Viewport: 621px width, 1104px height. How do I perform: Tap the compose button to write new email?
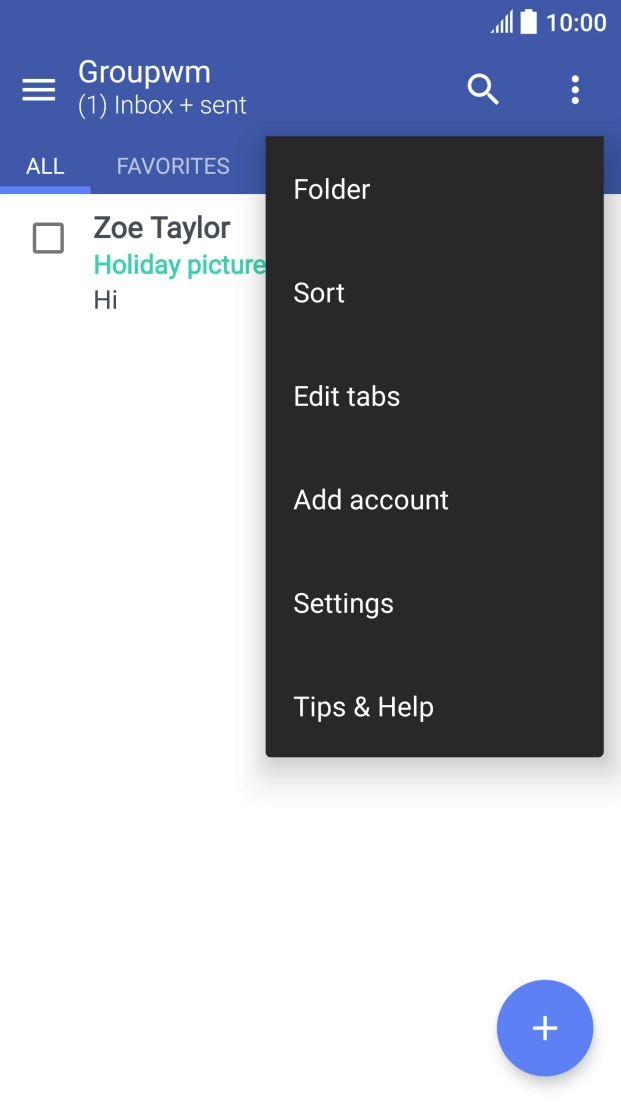(545, 1028)
